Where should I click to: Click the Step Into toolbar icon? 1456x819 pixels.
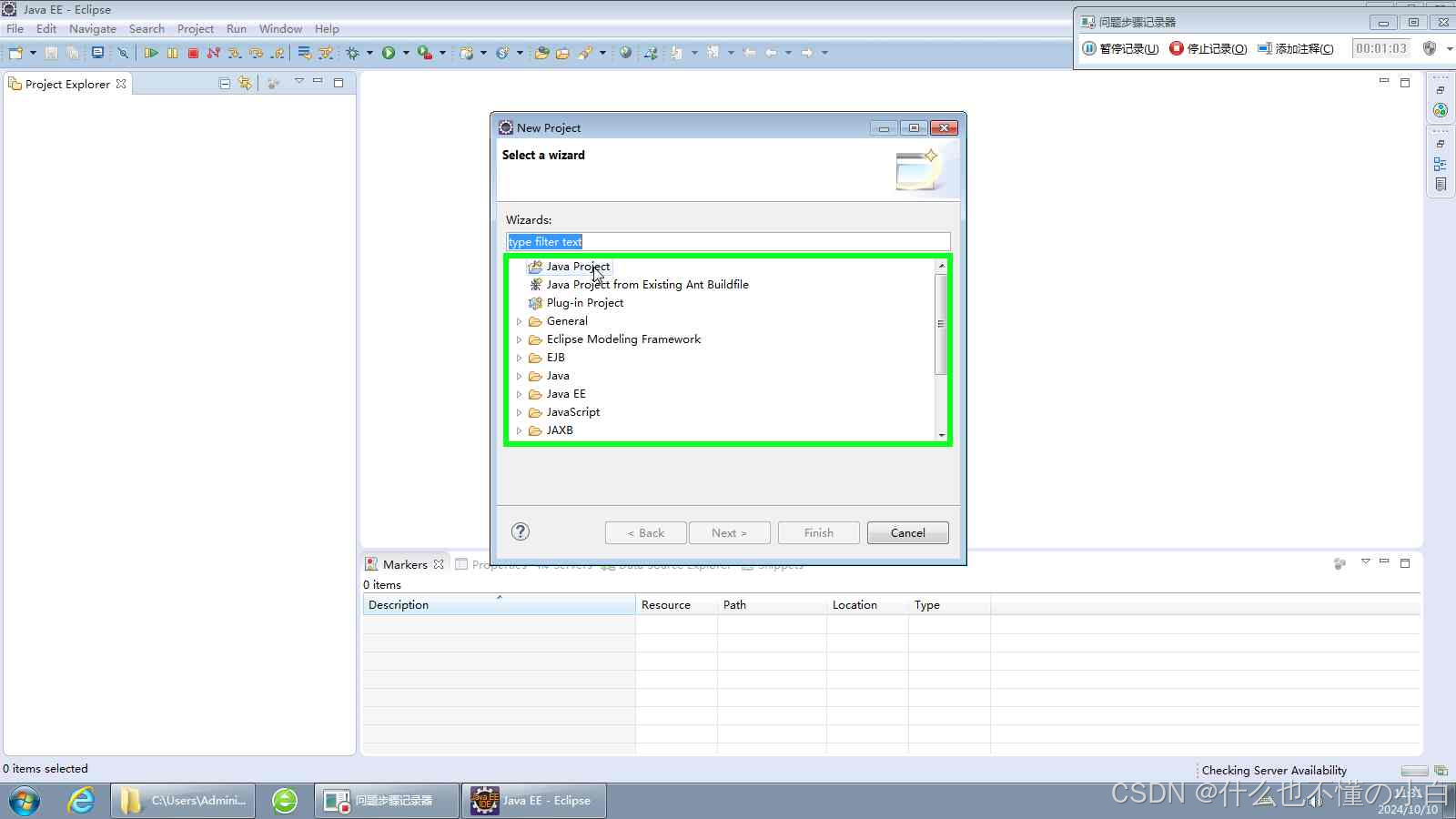click(x=235, y=53)
